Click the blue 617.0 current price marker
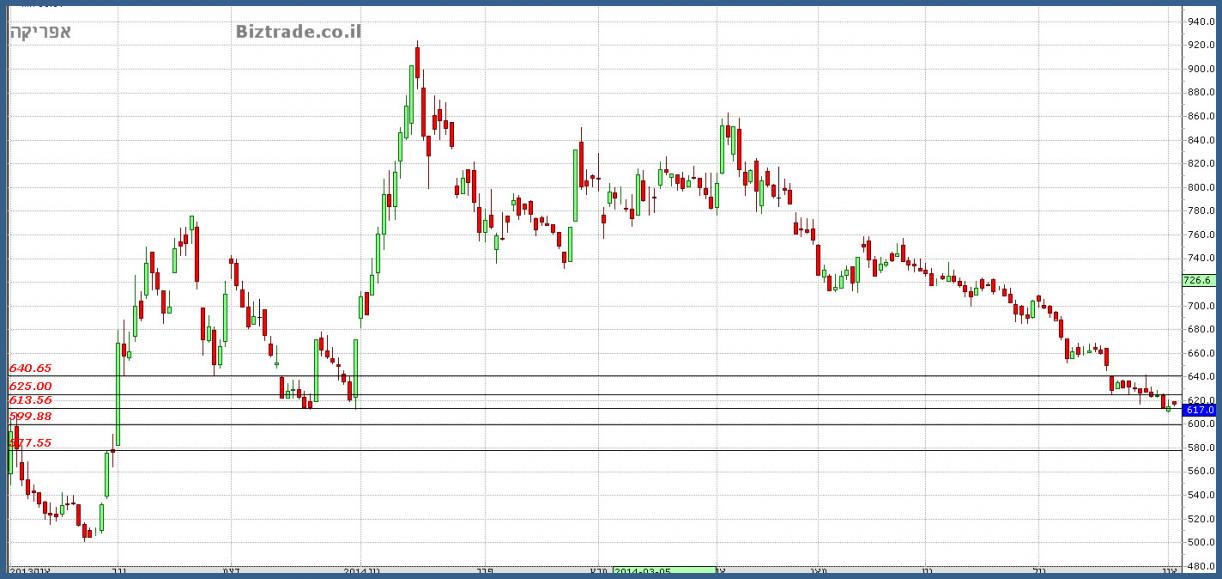1222x579 pixels. [1199, 410]
